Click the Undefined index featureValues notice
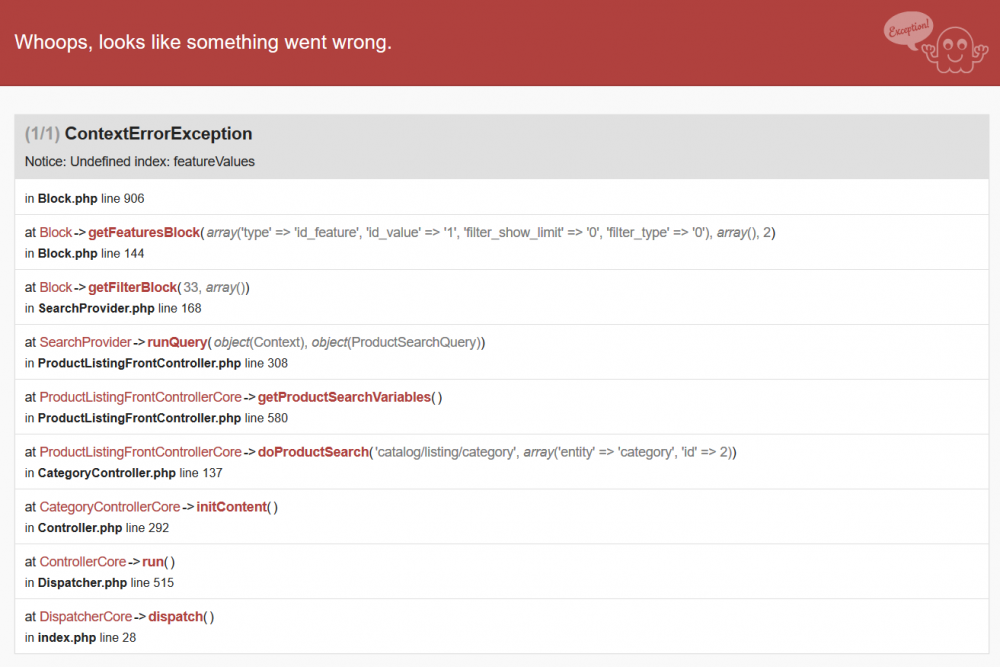The width and height of the screenshot is (1000, 667). point(140,161)
